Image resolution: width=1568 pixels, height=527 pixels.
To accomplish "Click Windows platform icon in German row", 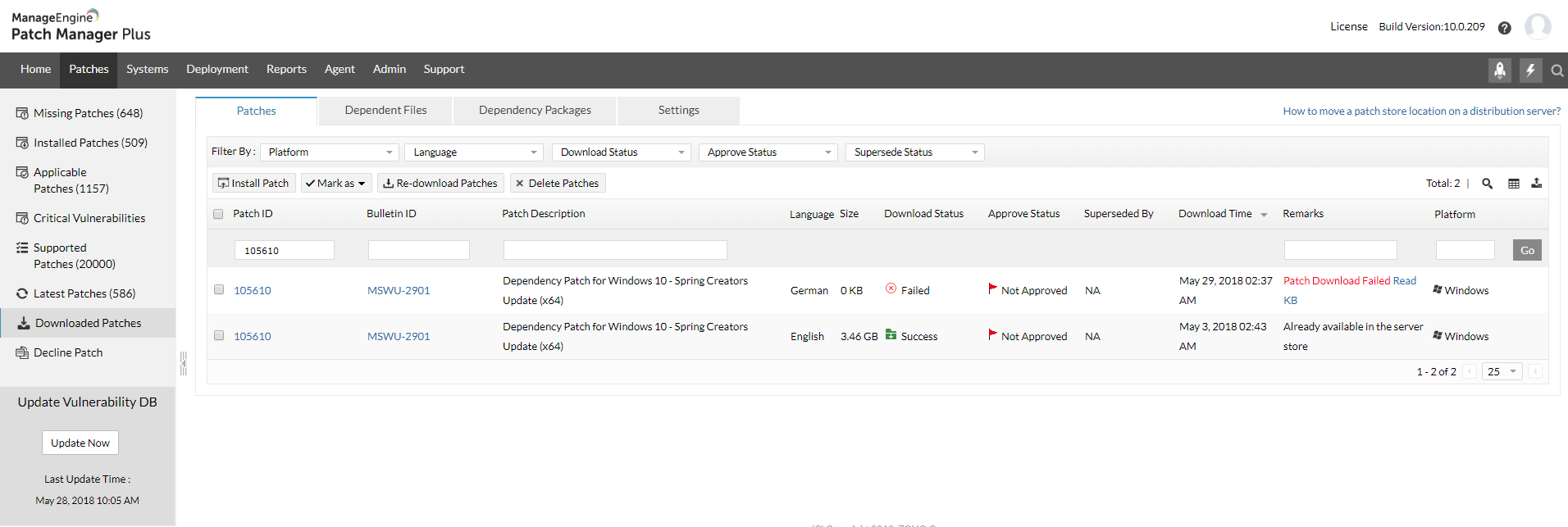I will 1438,289.
